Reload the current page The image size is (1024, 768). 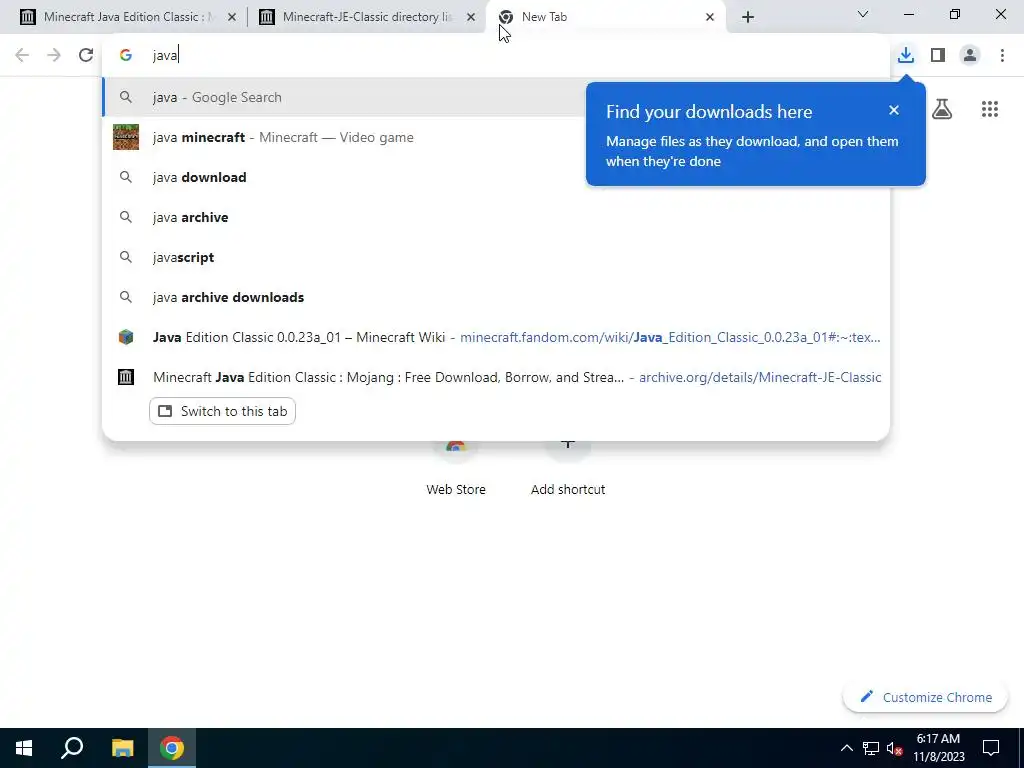[x=86, y=55]
